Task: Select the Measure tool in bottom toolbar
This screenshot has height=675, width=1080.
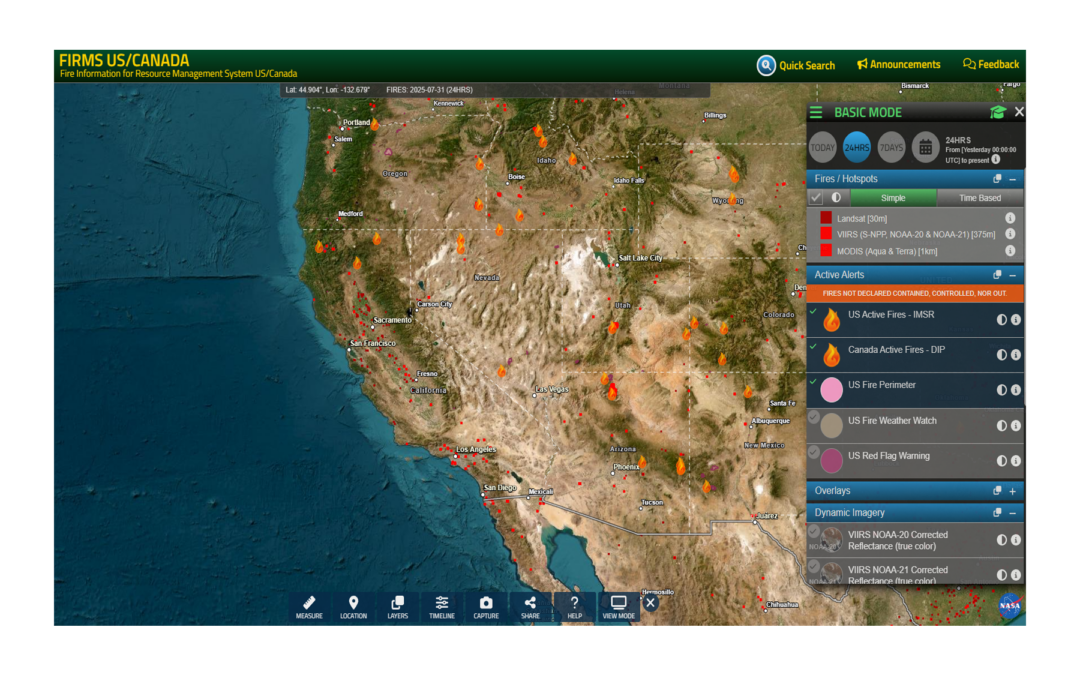Action: click(309, 607)
